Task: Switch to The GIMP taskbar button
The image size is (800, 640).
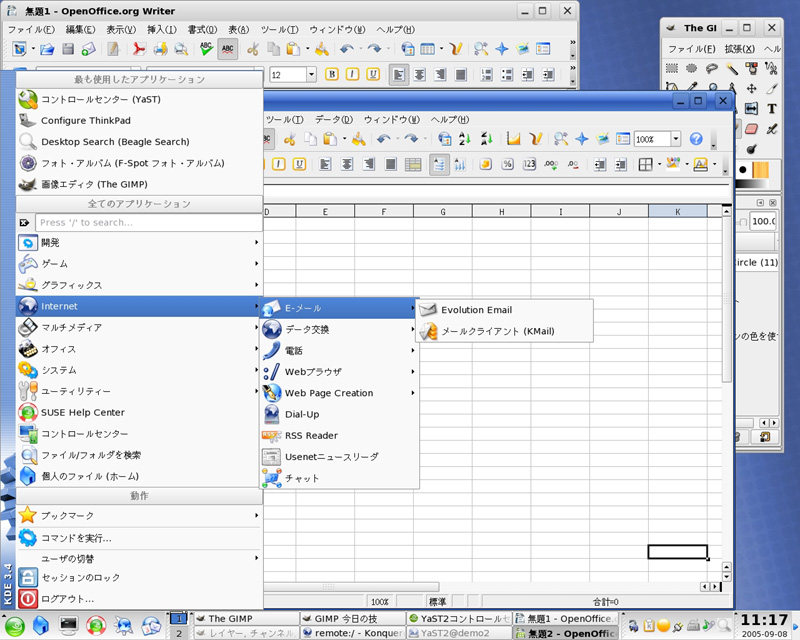Action: (x=246, y=619)
